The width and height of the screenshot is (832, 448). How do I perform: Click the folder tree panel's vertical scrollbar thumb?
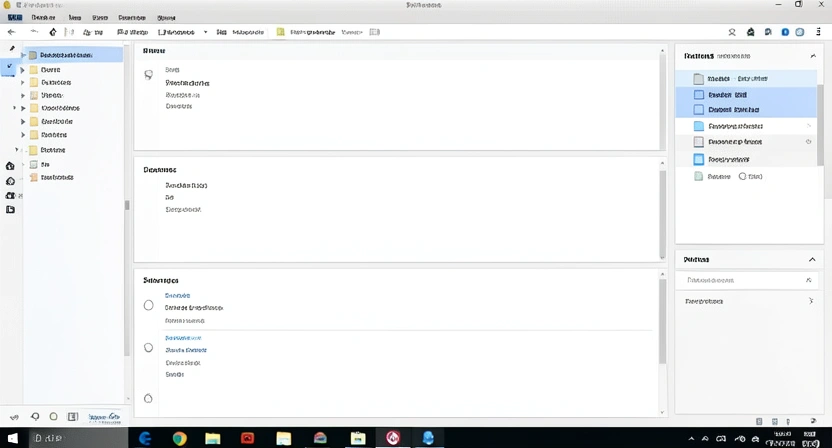(127, 205)
